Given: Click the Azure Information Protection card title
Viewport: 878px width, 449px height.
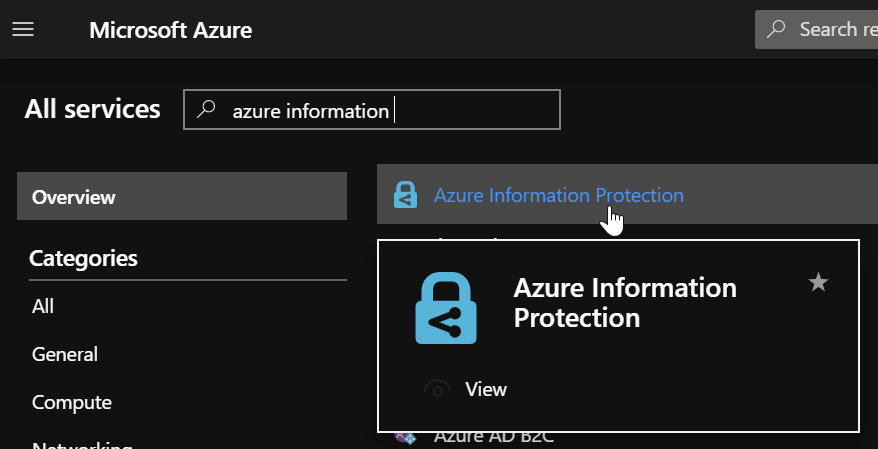Looking at the screenshot, I should tap(624, 302).
